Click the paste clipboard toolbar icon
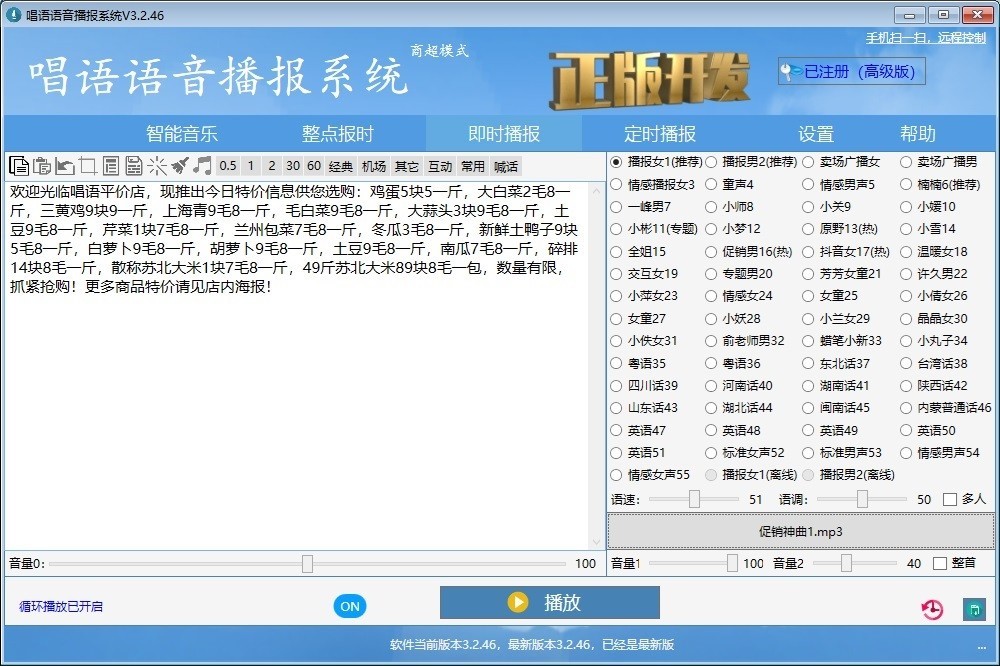This screenshot has width=1000, height=666. pos(42,166)
